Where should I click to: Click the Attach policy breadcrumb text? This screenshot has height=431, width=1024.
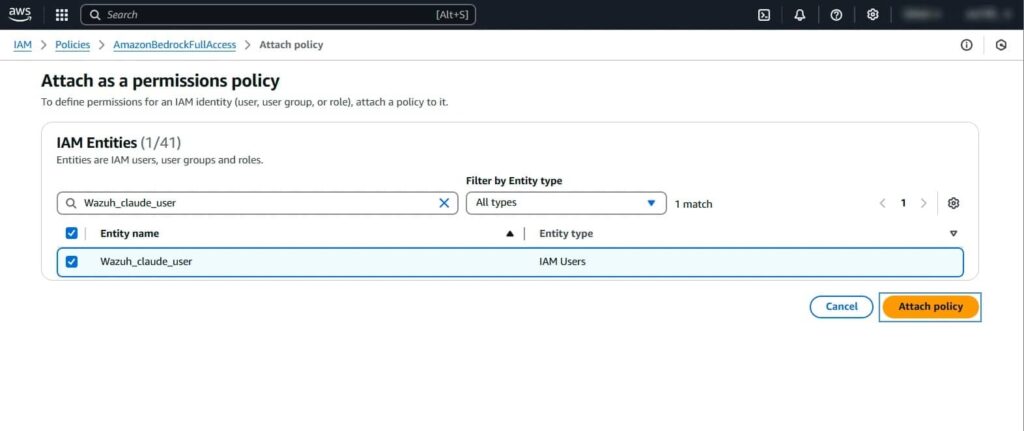point(291,45)
